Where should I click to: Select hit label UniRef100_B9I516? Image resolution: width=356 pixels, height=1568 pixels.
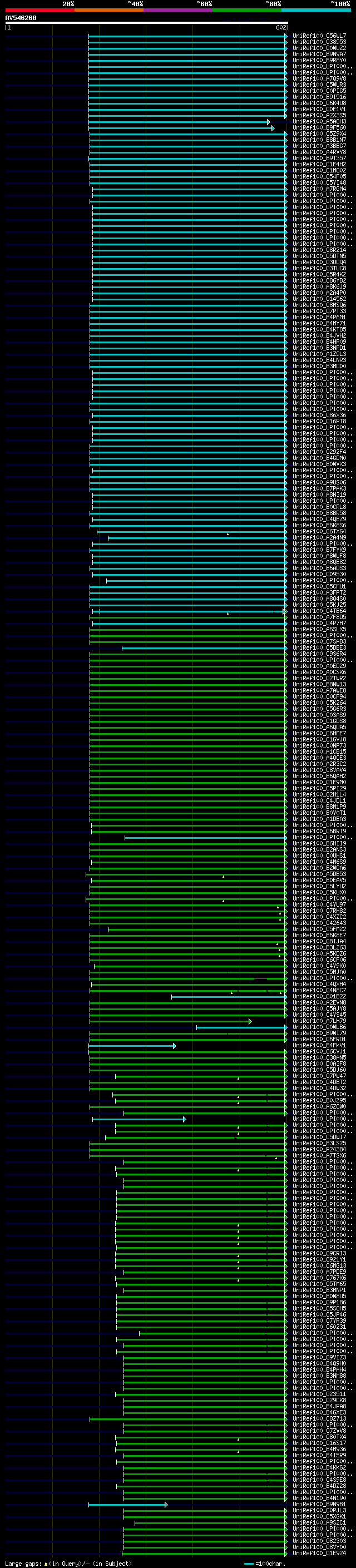click(319, 97)
